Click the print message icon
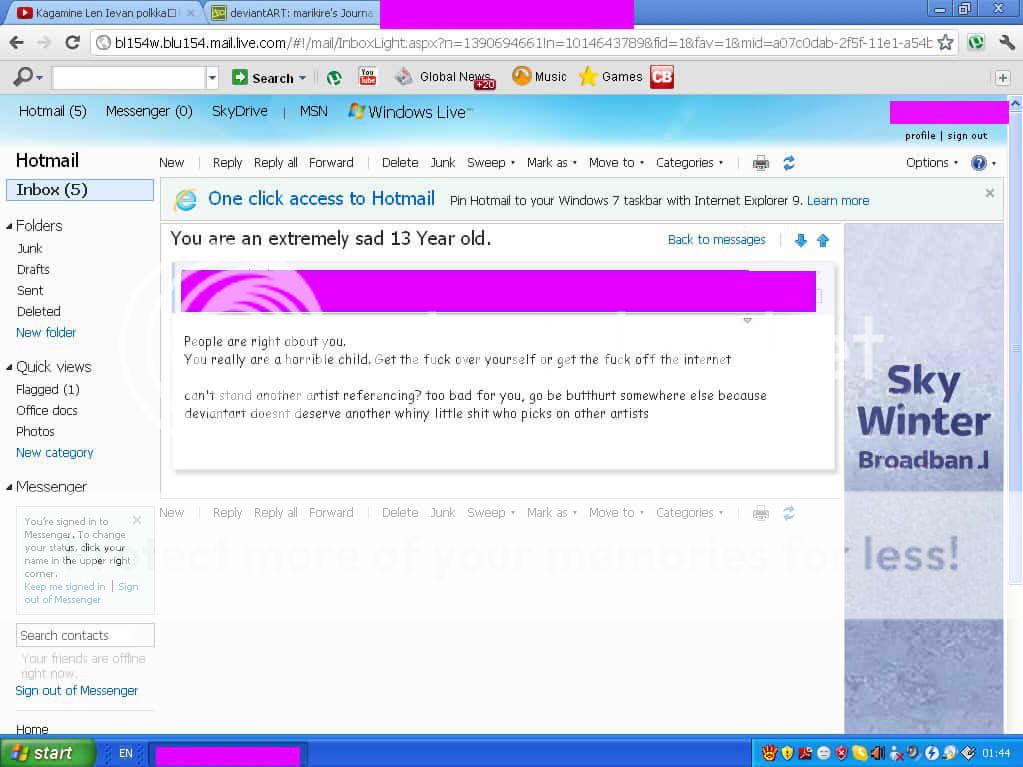This screenshot has width=1023, height=767. pos(761,163)
